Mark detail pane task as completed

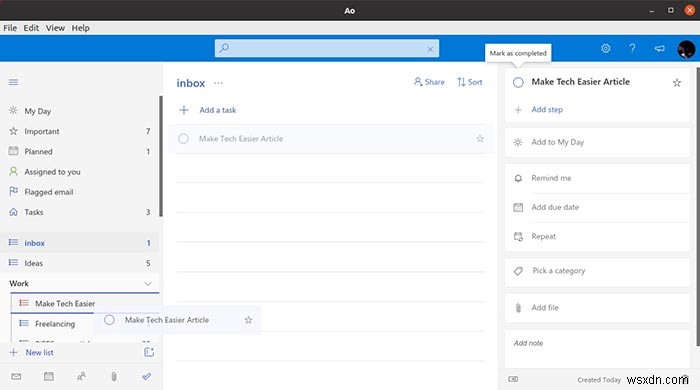point(518,83)
